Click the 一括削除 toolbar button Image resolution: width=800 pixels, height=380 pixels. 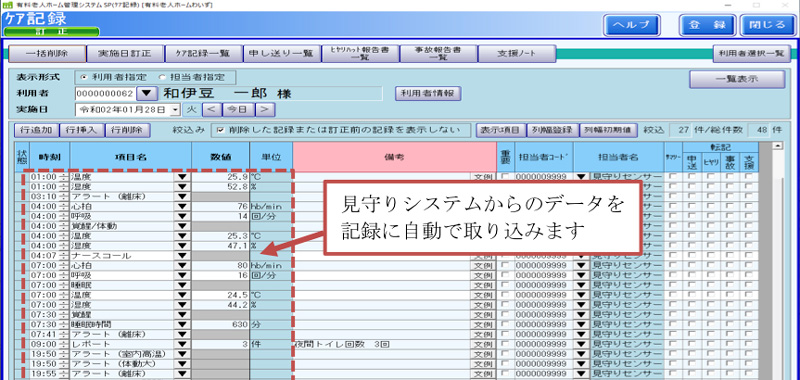[46, 53]
